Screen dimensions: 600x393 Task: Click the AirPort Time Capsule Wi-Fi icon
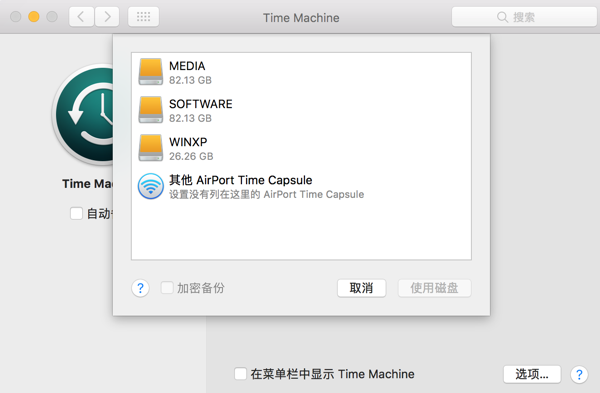[x=151, y=186]
